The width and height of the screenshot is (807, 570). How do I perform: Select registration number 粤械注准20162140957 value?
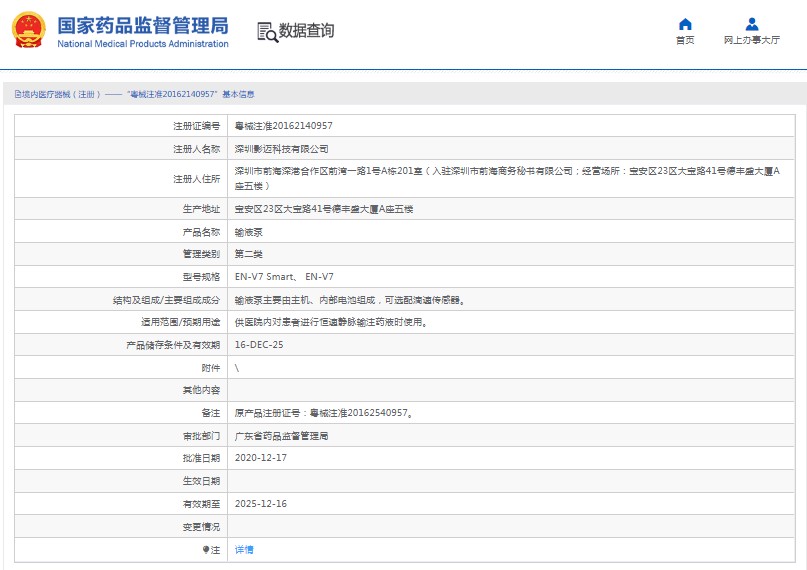(x=284, y=126)
